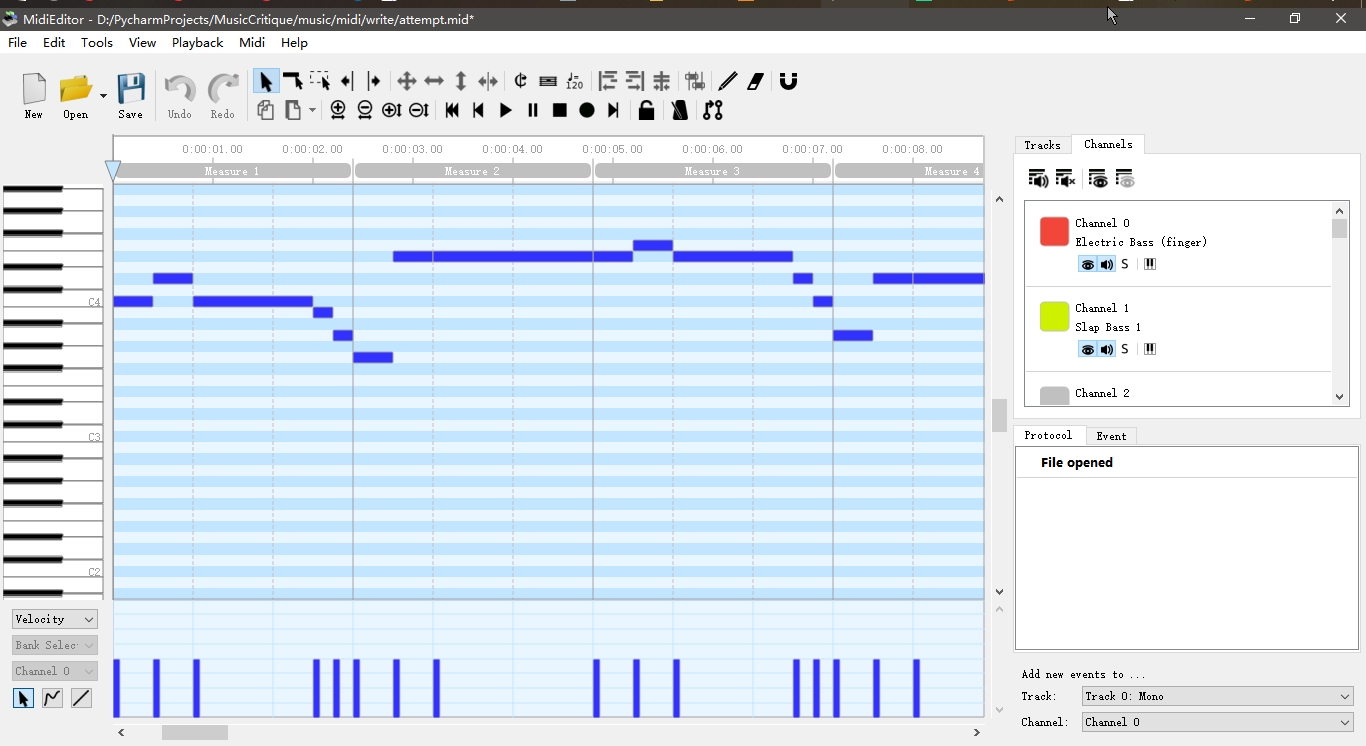Click the 'File opened' protocol entry
The image size is (1366, 746).
pyautogui.click(x=1186, y=463)
